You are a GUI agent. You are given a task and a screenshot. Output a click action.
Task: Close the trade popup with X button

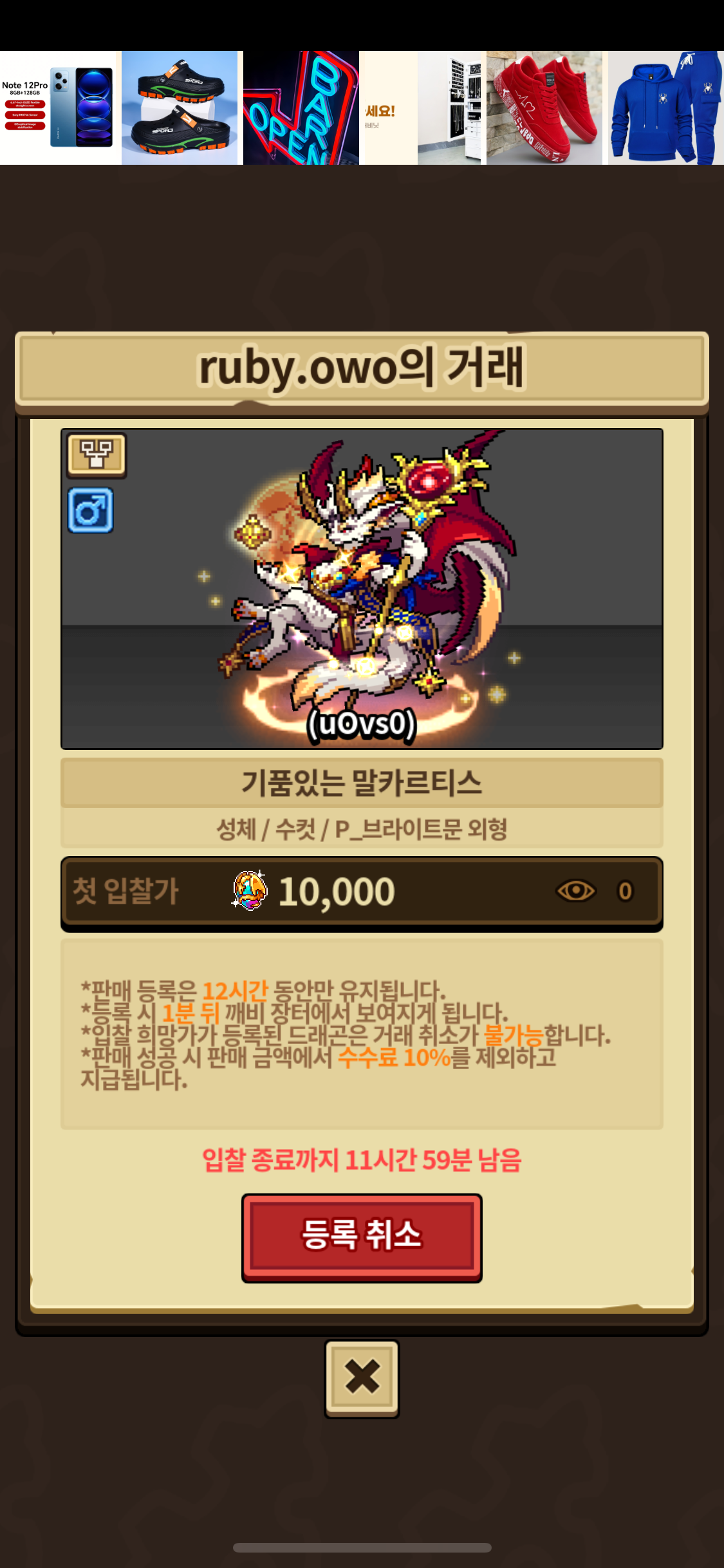tap(362, 1378)
